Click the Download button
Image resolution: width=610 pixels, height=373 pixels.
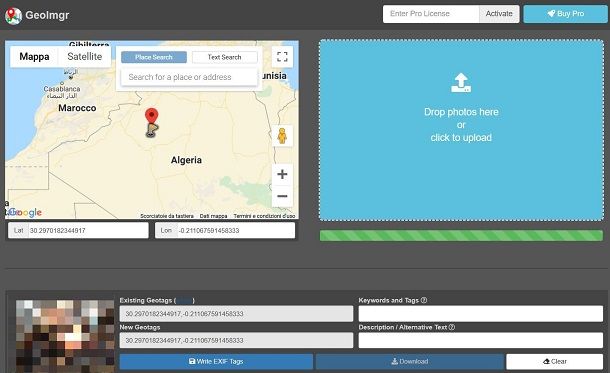(410, 361)
